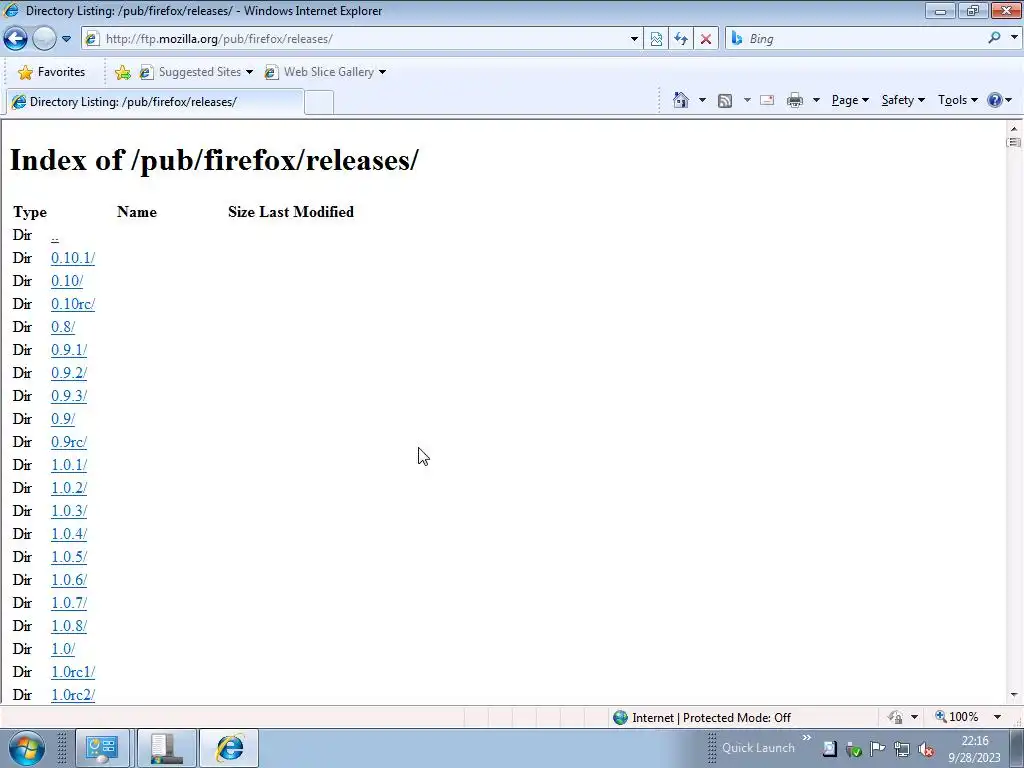Open the 0.9rc/ directory link
This screenshot has width=1024, height=768.
click(x=69, y=442)
